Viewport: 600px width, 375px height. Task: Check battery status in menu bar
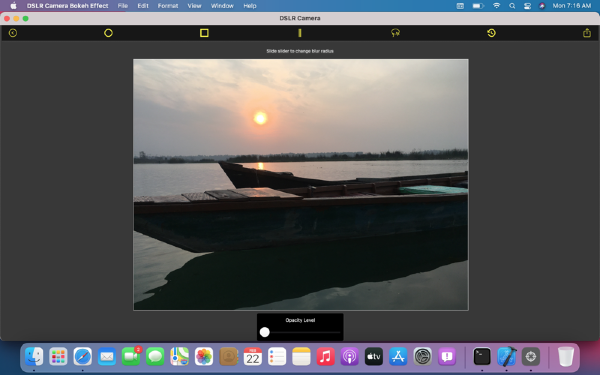click(x=478, y=6)
